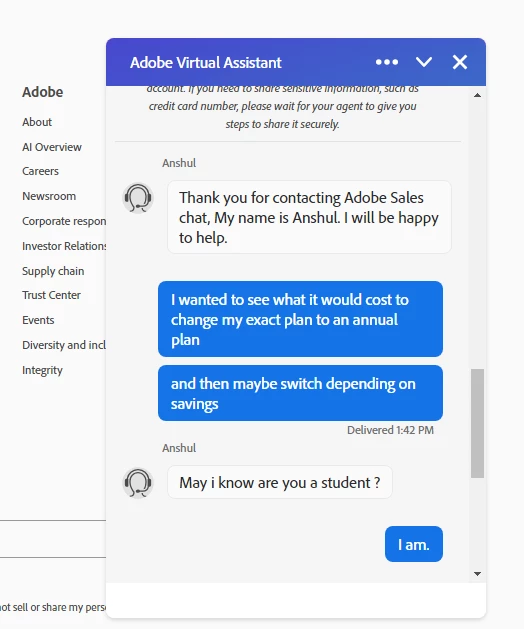Click the 'Thank you for contacting Adobe Sales' message

coord(309,217)
